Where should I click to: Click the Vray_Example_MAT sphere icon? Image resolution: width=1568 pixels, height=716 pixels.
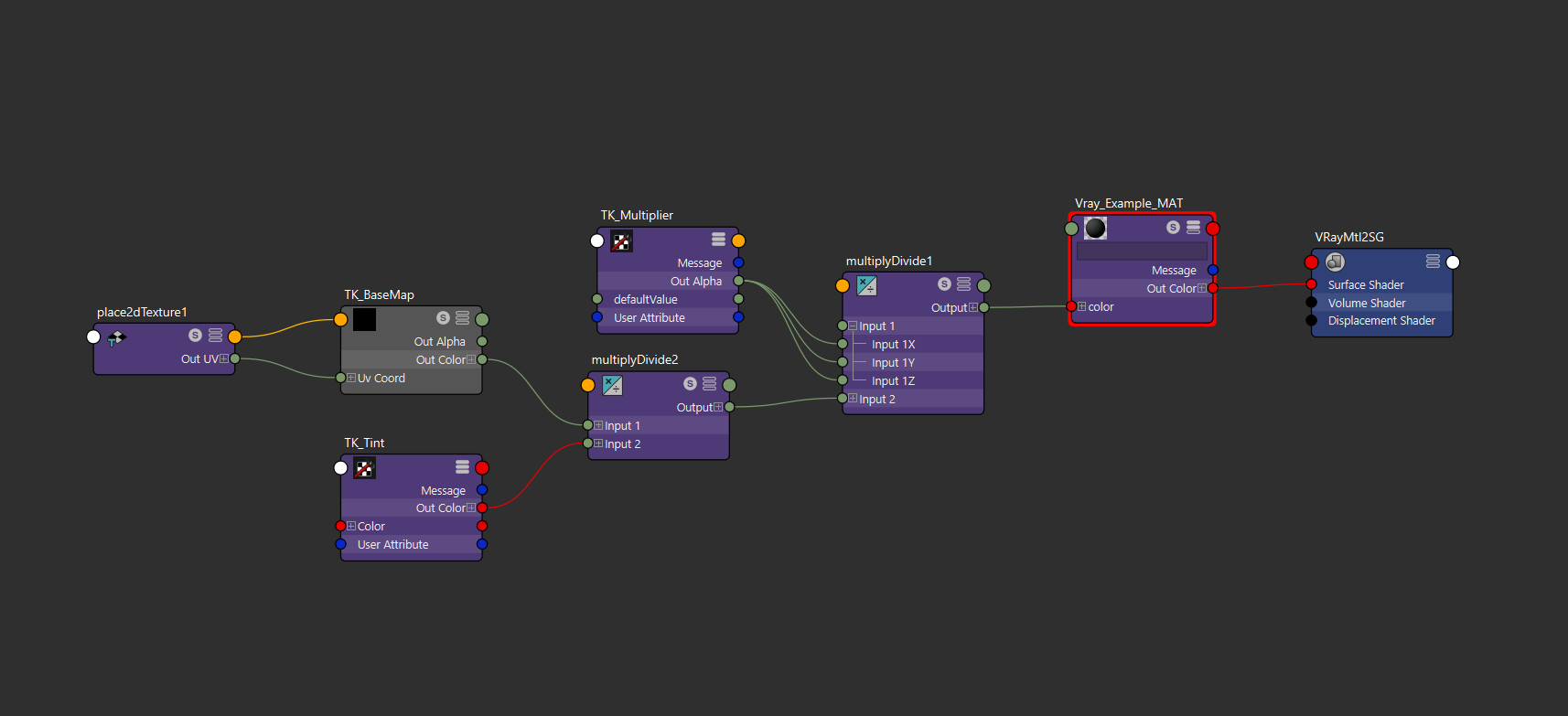pos(1095,228)
